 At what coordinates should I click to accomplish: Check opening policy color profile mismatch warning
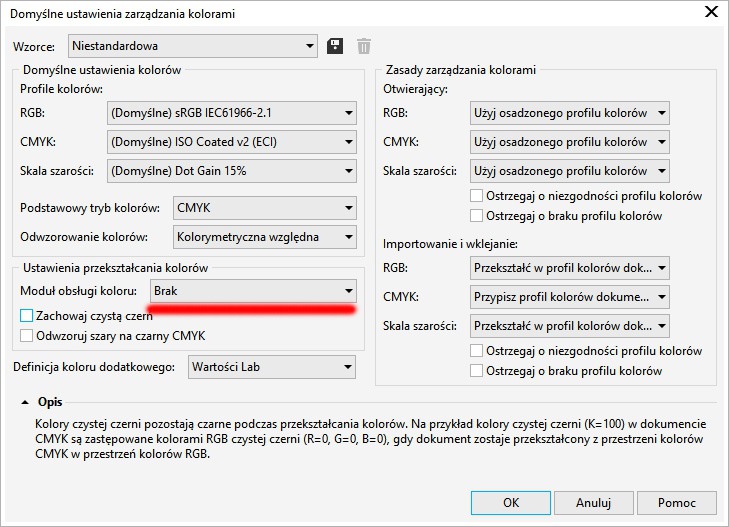click(477, 196)
